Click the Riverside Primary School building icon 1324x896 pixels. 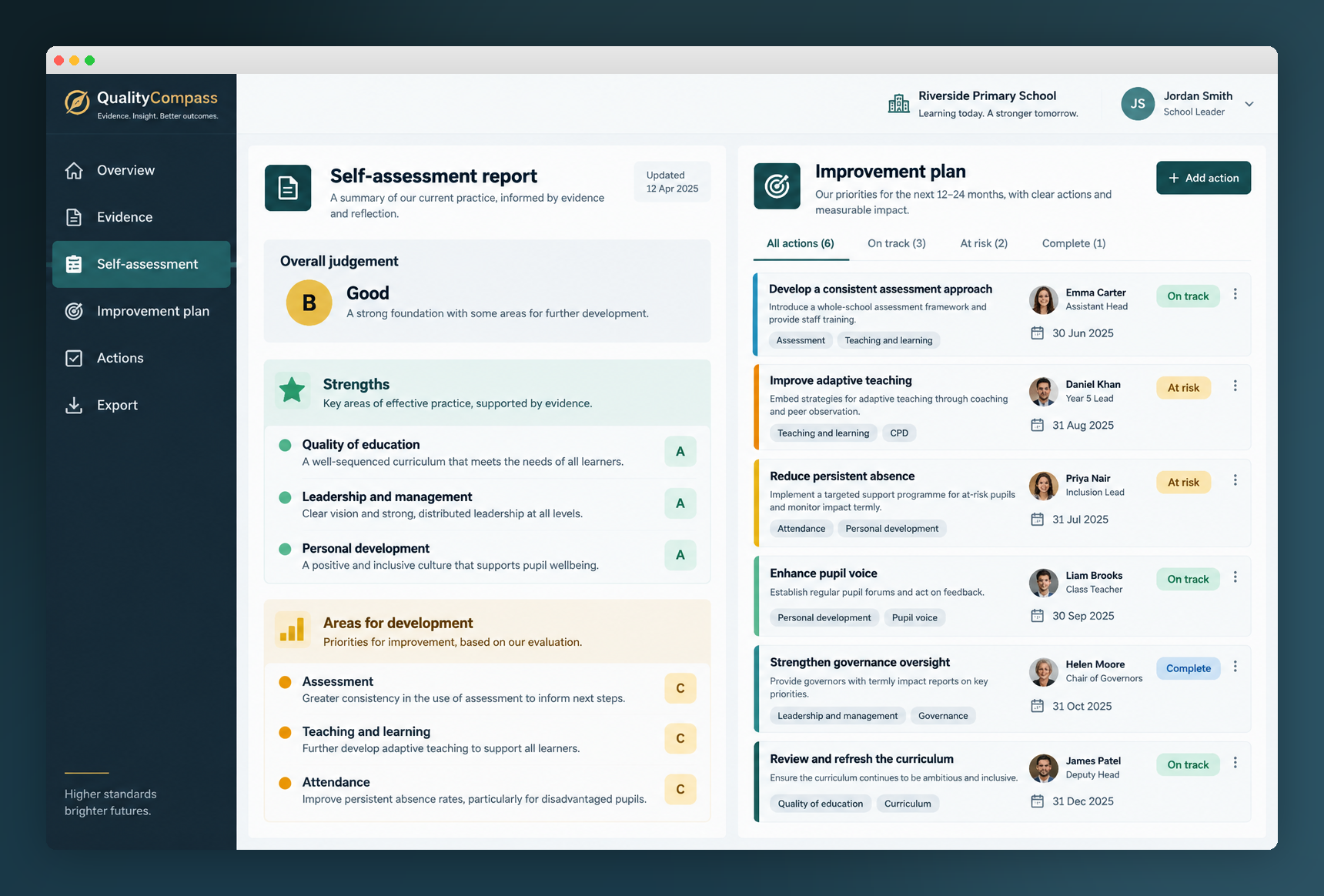point(898,103)
